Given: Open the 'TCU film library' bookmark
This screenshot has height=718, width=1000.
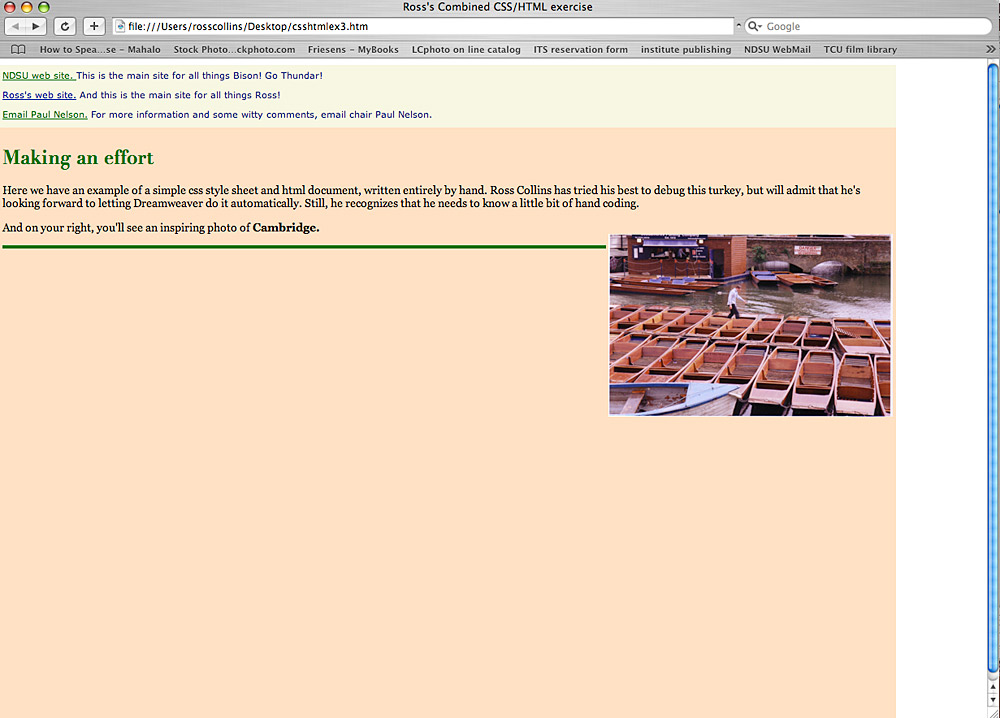Looking at the screenshot, I should point(860,49).
